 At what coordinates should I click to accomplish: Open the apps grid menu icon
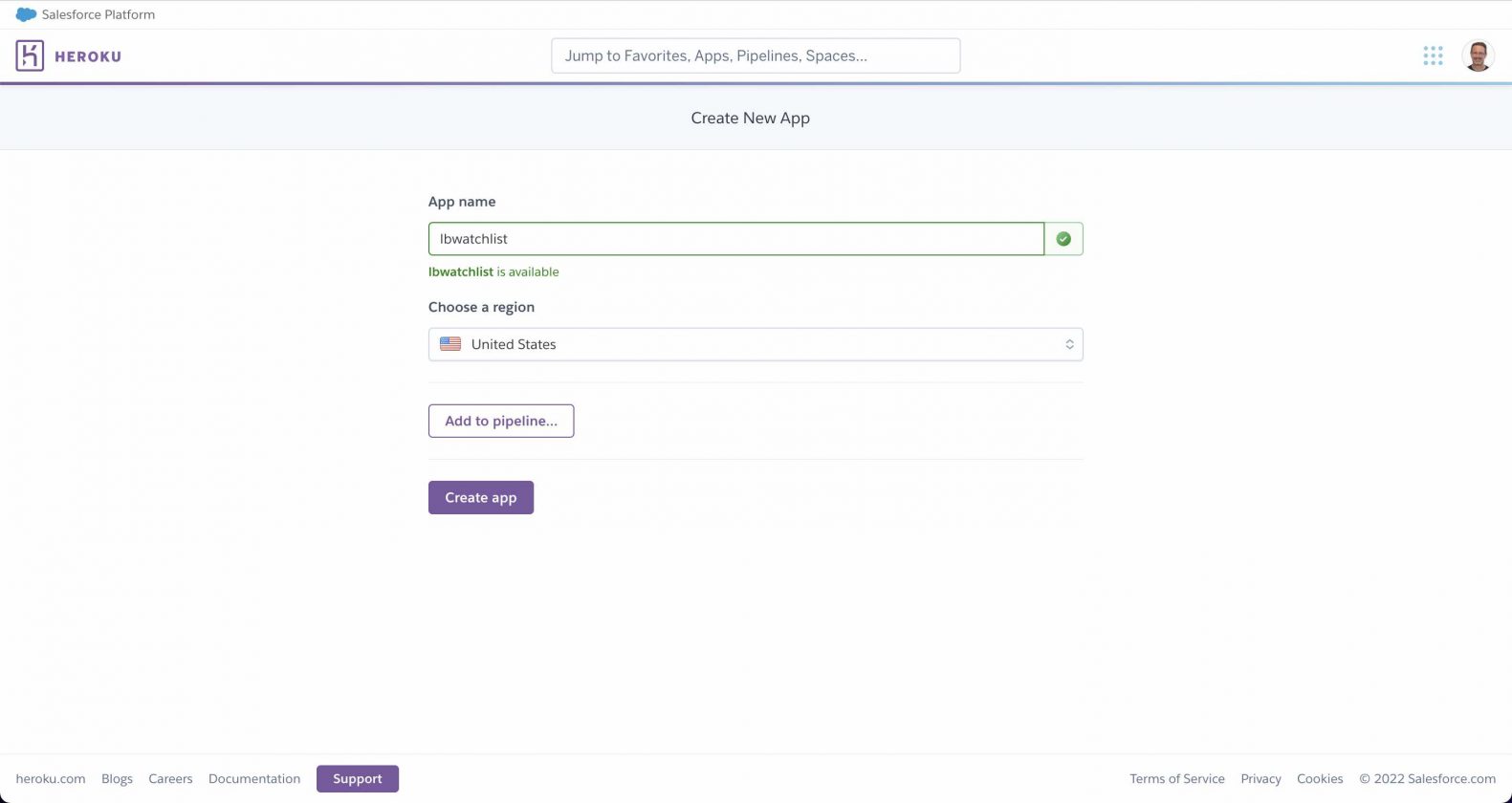coord(1432,55)
